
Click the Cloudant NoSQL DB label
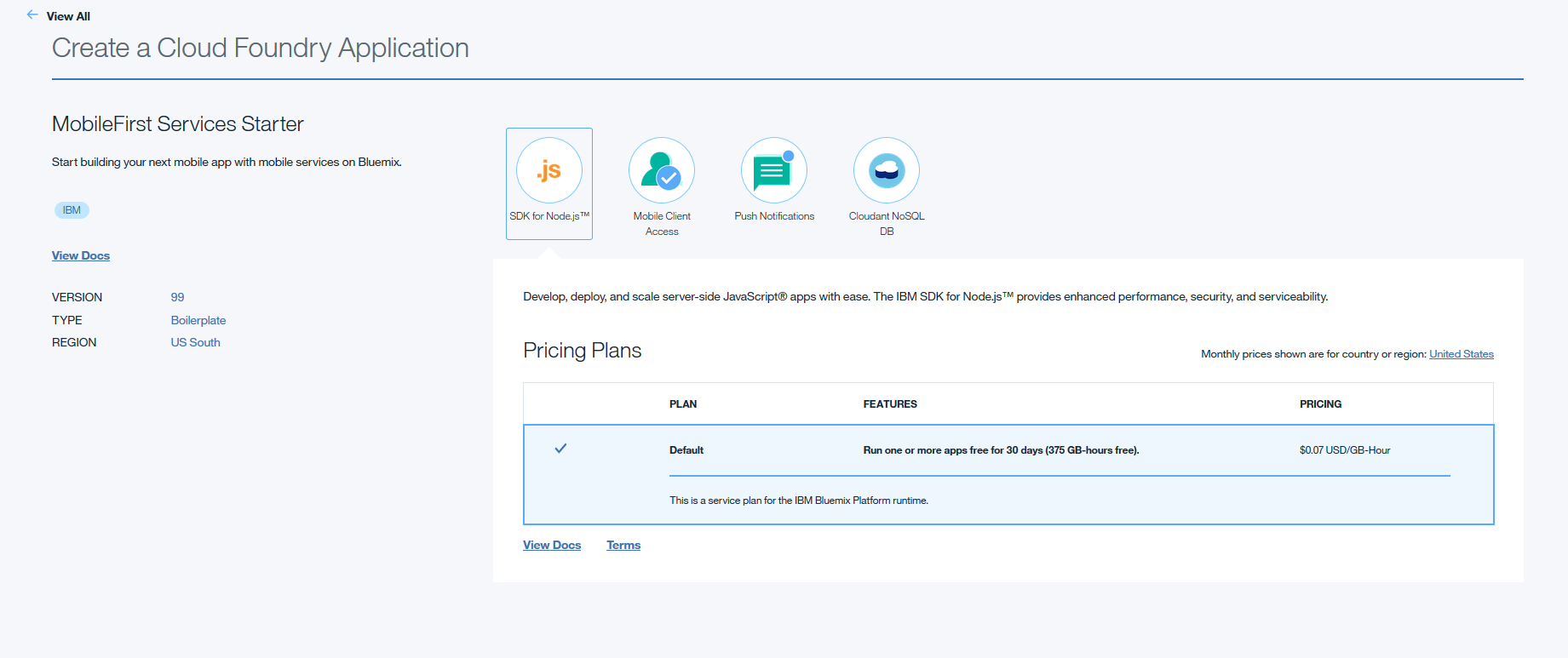(x=887, y=224)
